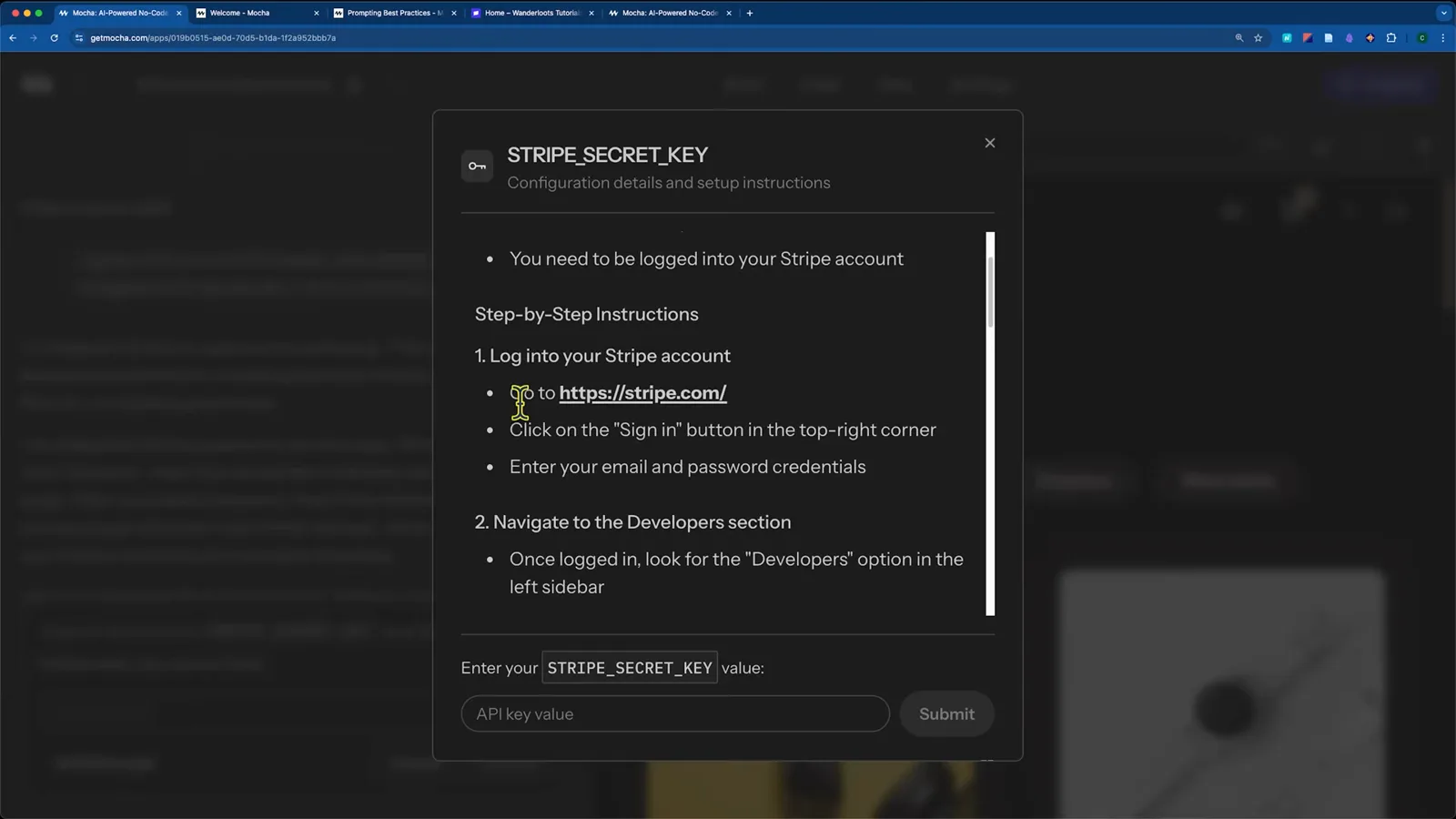
Task: Click the 'Sign in' button instruction line
Action: (723, 430)
